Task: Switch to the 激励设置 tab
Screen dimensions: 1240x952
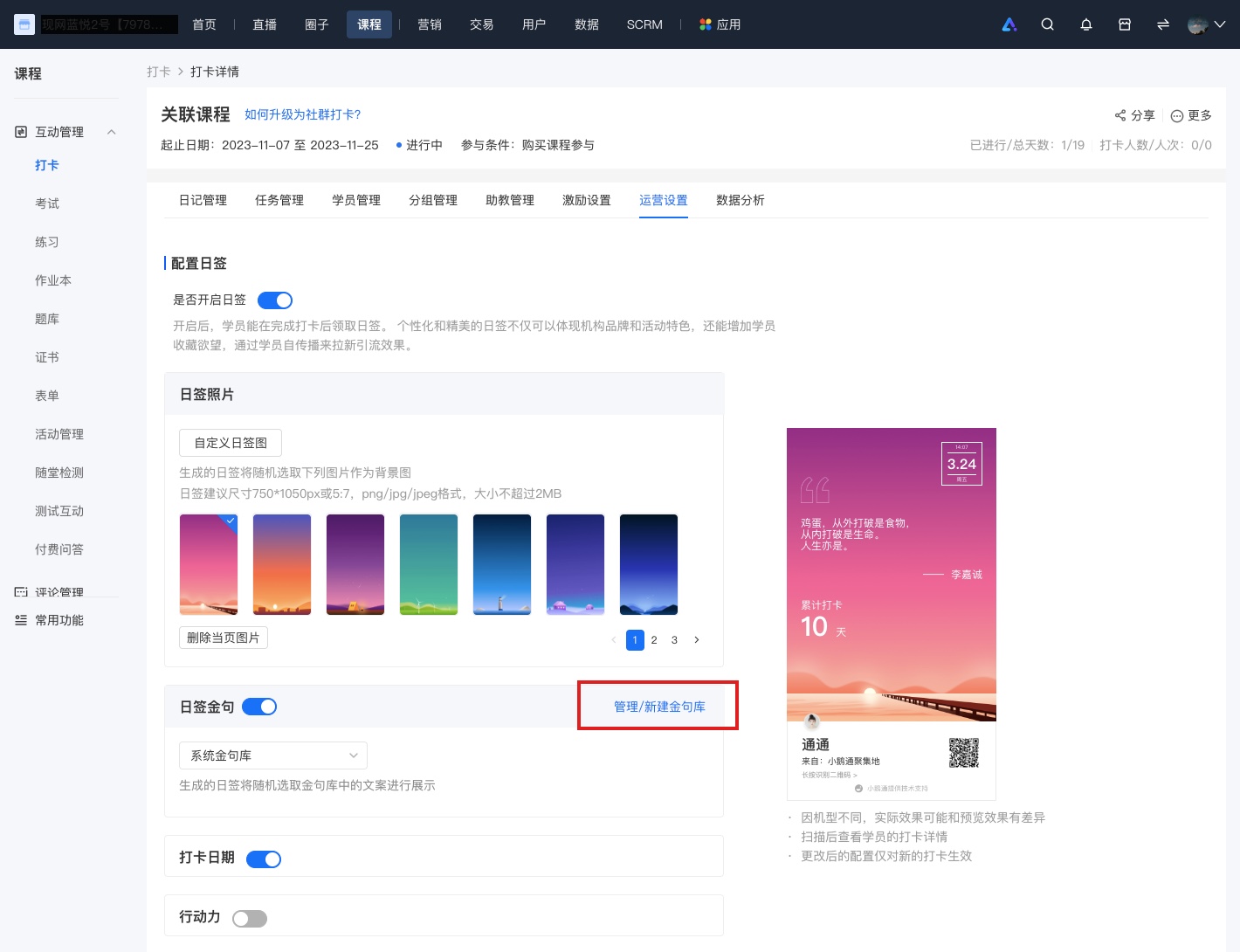Action: point(587,200)
